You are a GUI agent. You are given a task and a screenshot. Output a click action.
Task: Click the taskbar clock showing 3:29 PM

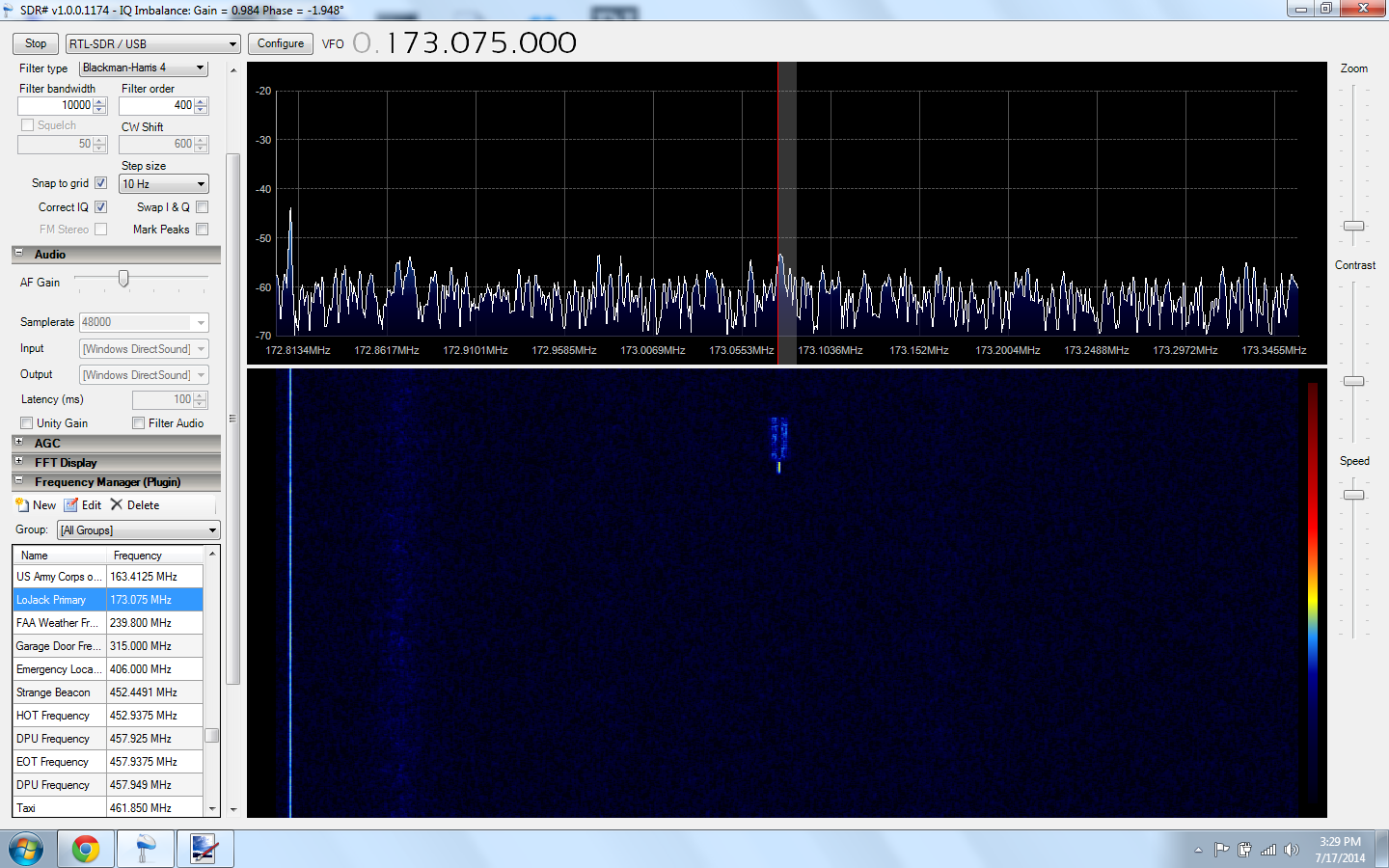(x=1341, y=850)
